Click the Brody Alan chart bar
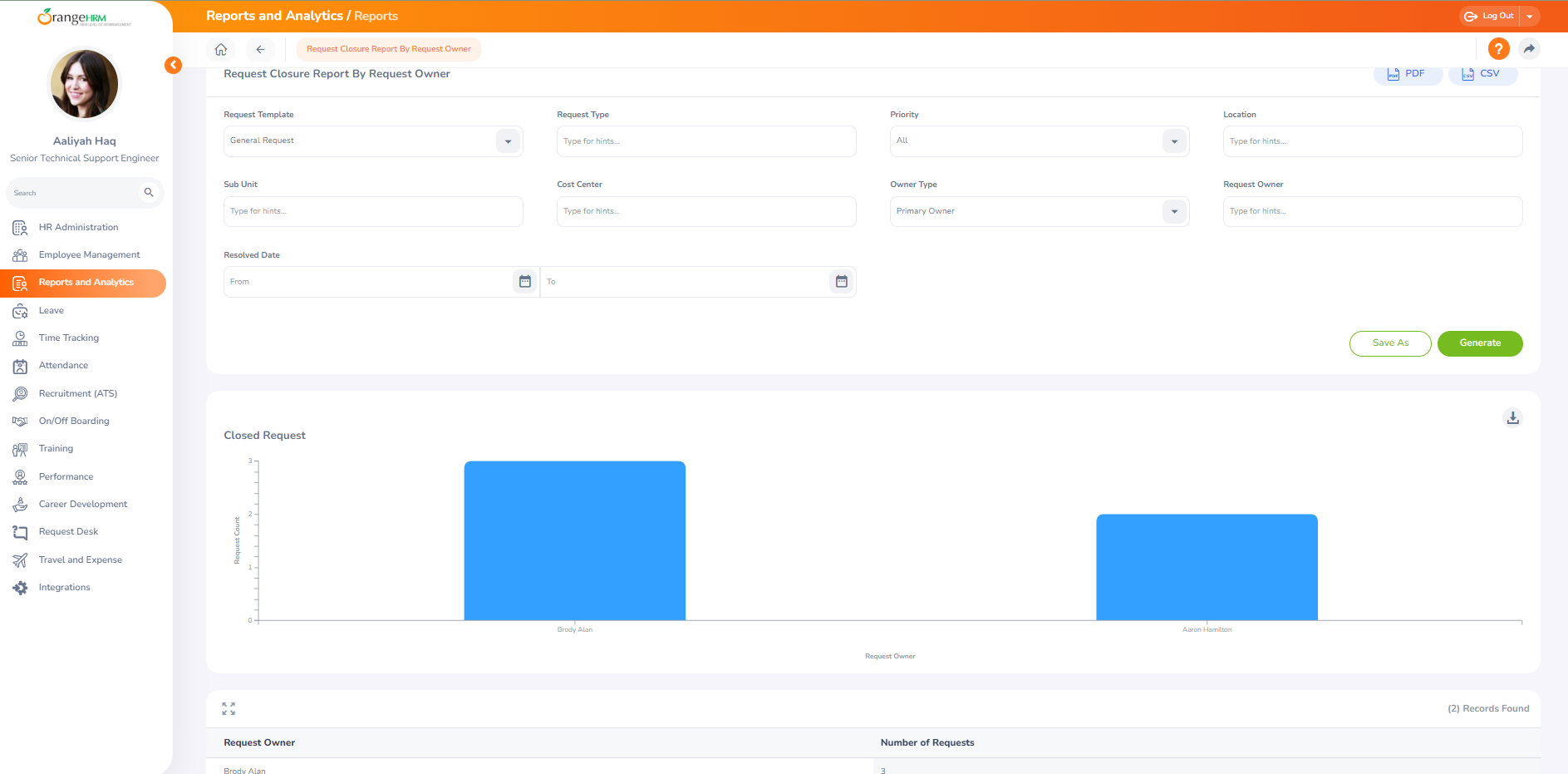Screen dimensions: 1568x774 (575, 540)
